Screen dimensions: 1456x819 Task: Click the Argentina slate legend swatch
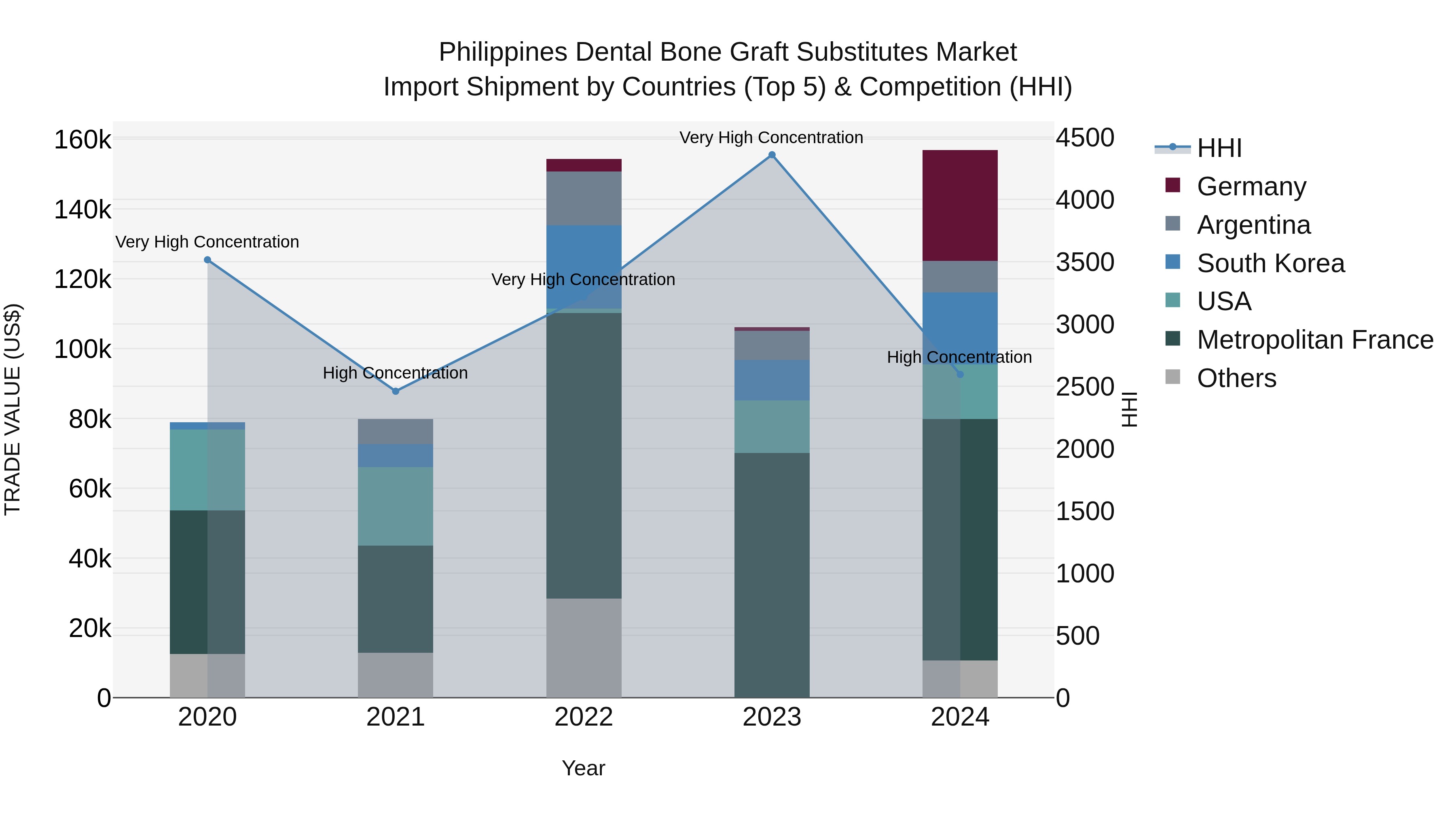(x=1173, y=223)
